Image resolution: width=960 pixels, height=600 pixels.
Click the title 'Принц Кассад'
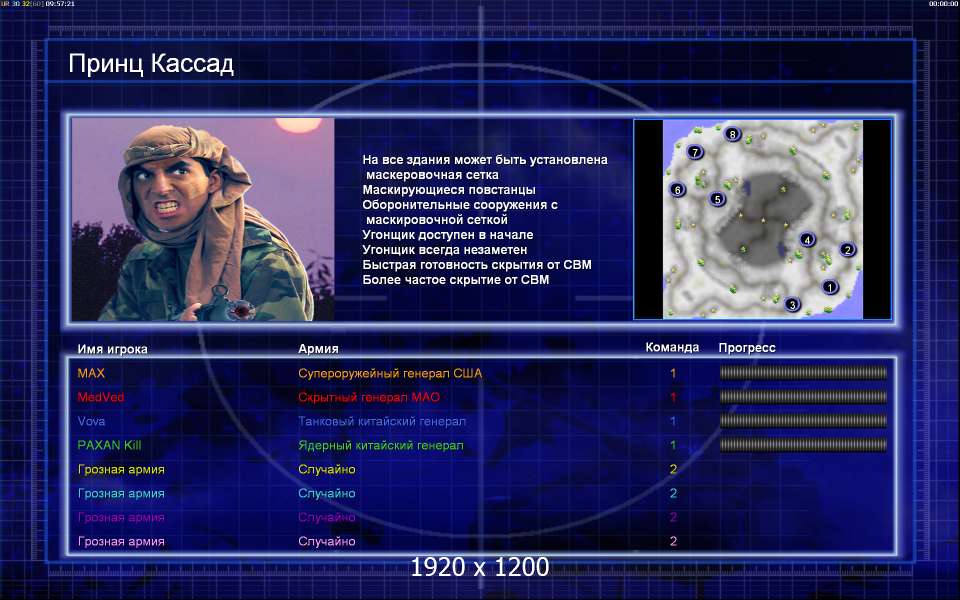[x=151, y=64]
